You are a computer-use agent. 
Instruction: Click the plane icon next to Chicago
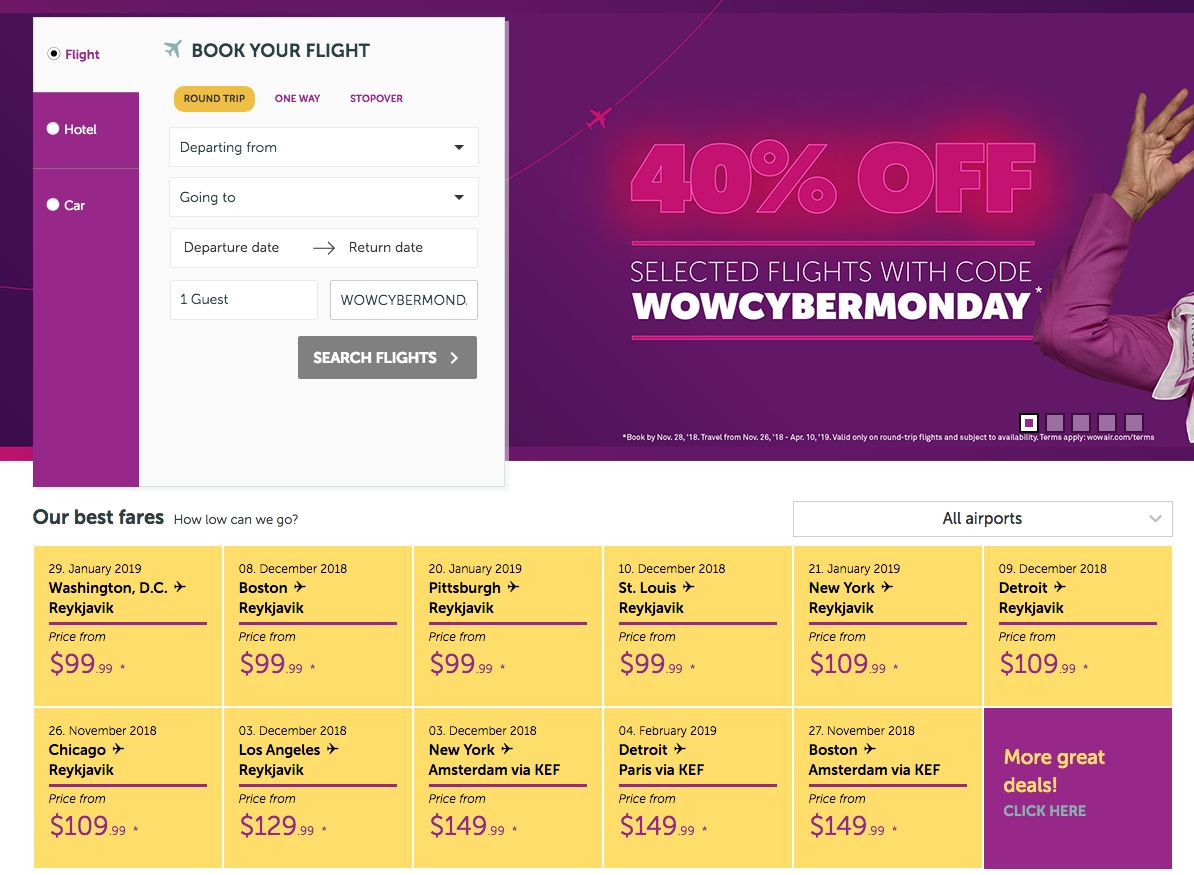(118, 750)
